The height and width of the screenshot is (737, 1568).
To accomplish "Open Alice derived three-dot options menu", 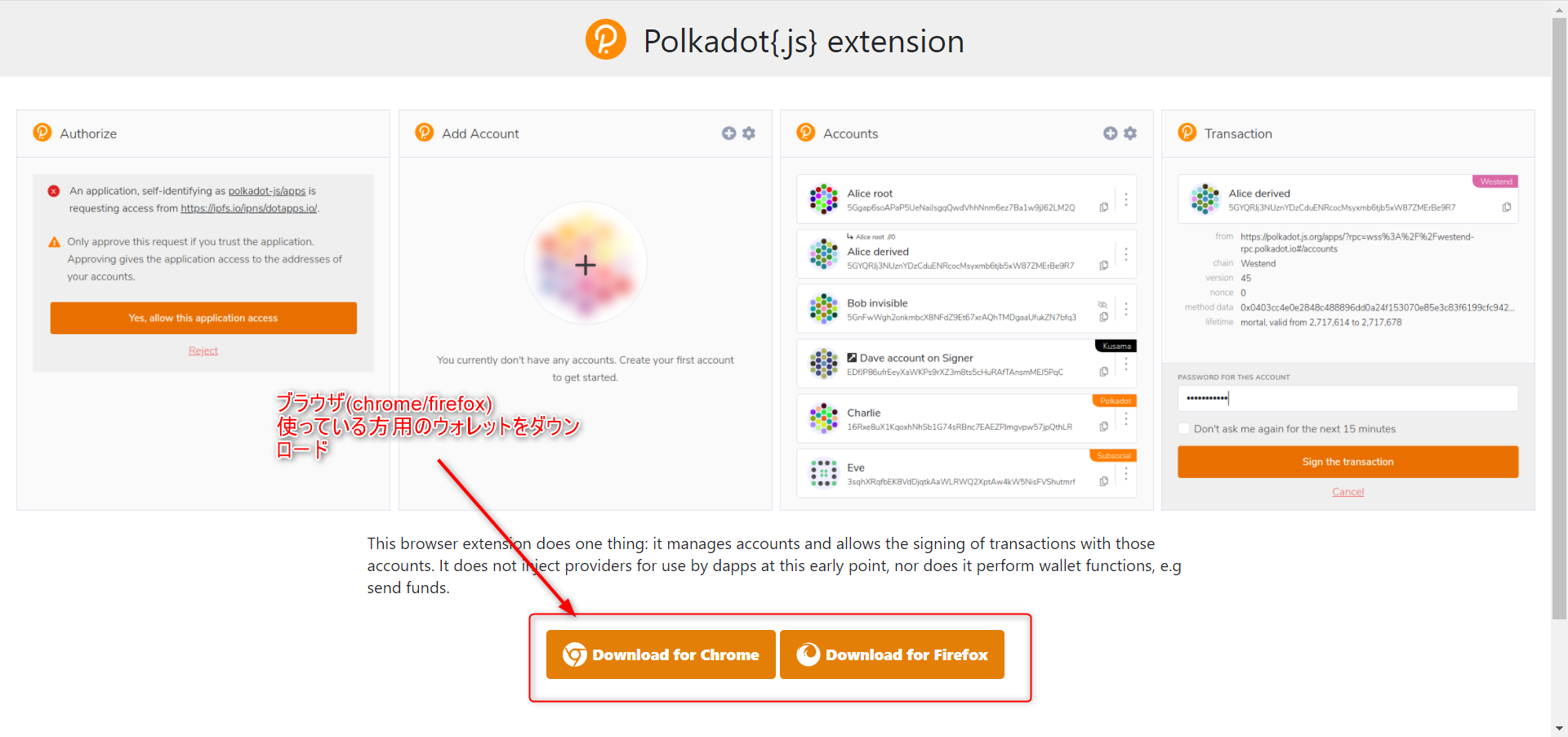I will [1125, 254].
